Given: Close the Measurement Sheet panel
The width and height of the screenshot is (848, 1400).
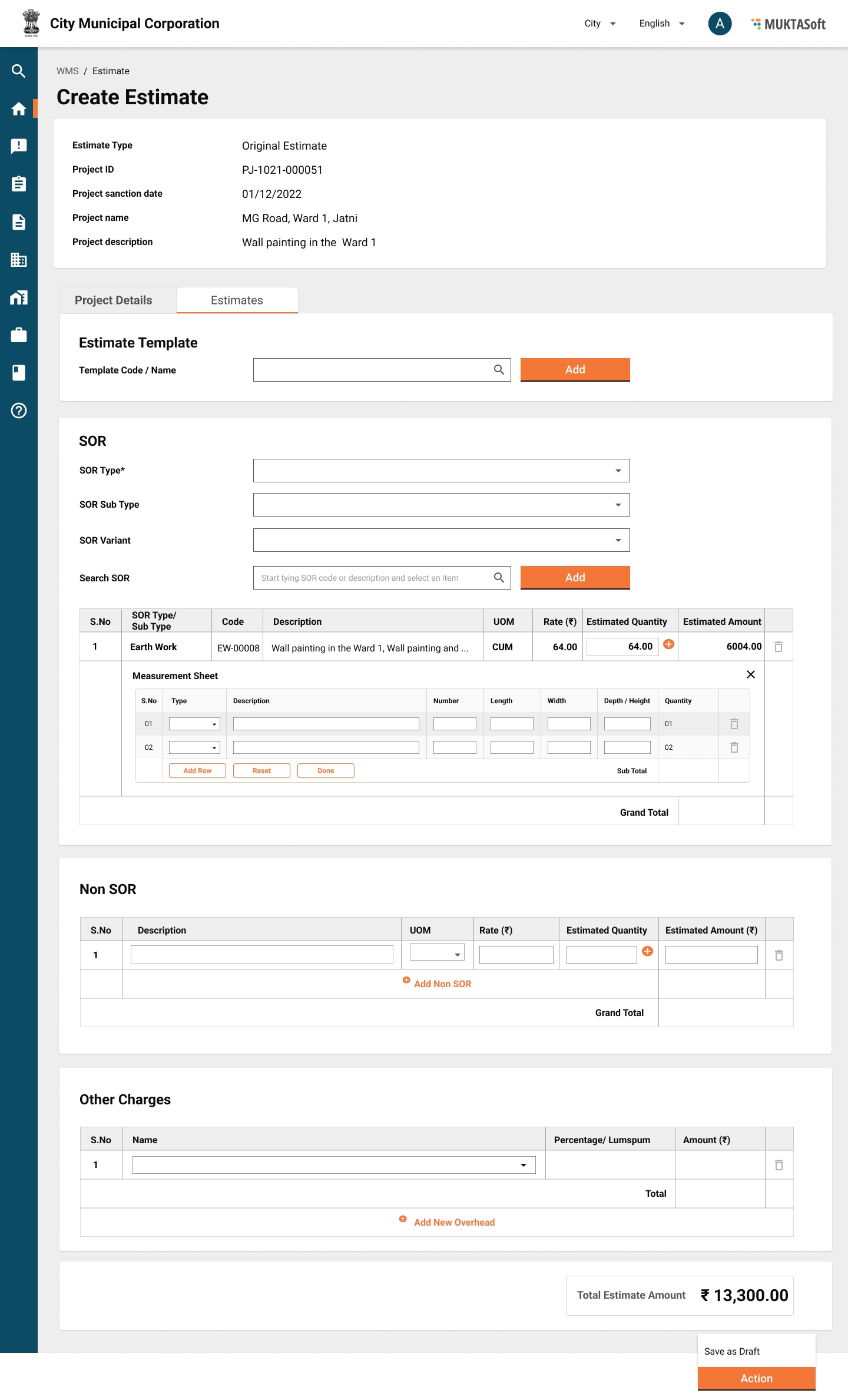Looking at the screenshot, I should pos(750,674).
